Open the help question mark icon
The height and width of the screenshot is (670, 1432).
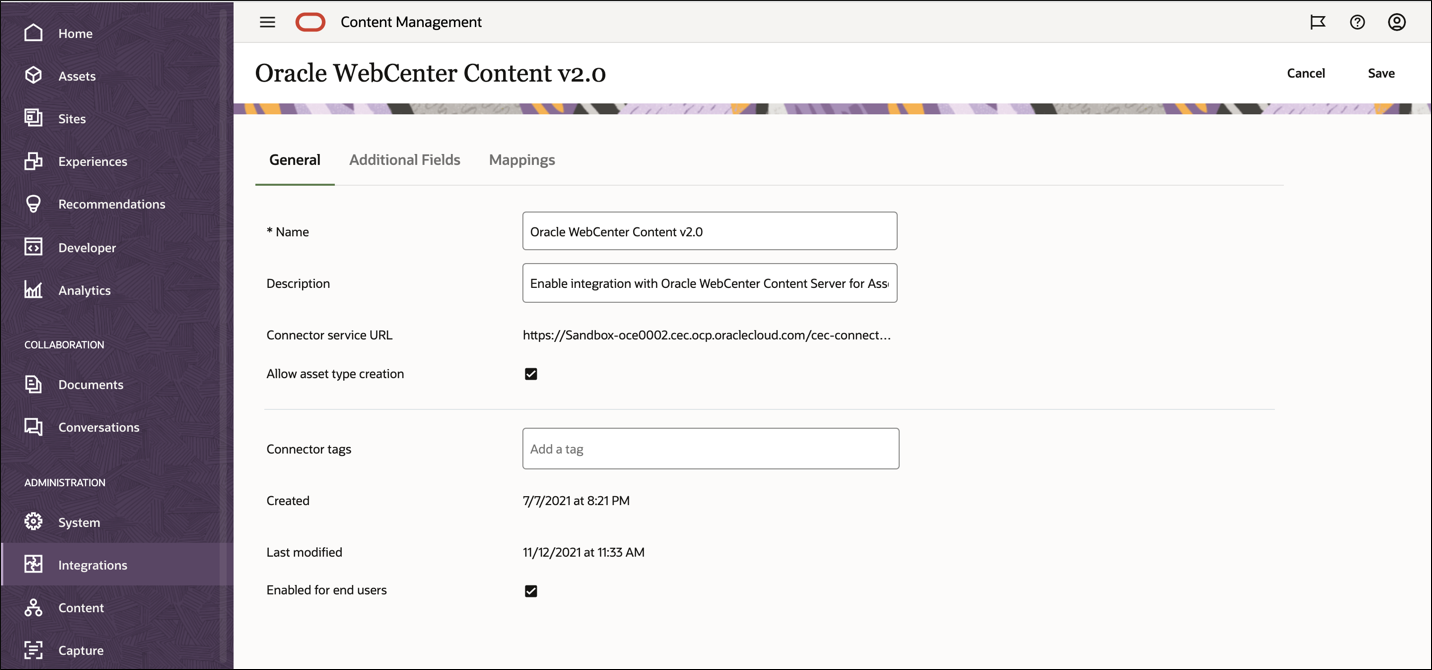tap(1357, 22)
